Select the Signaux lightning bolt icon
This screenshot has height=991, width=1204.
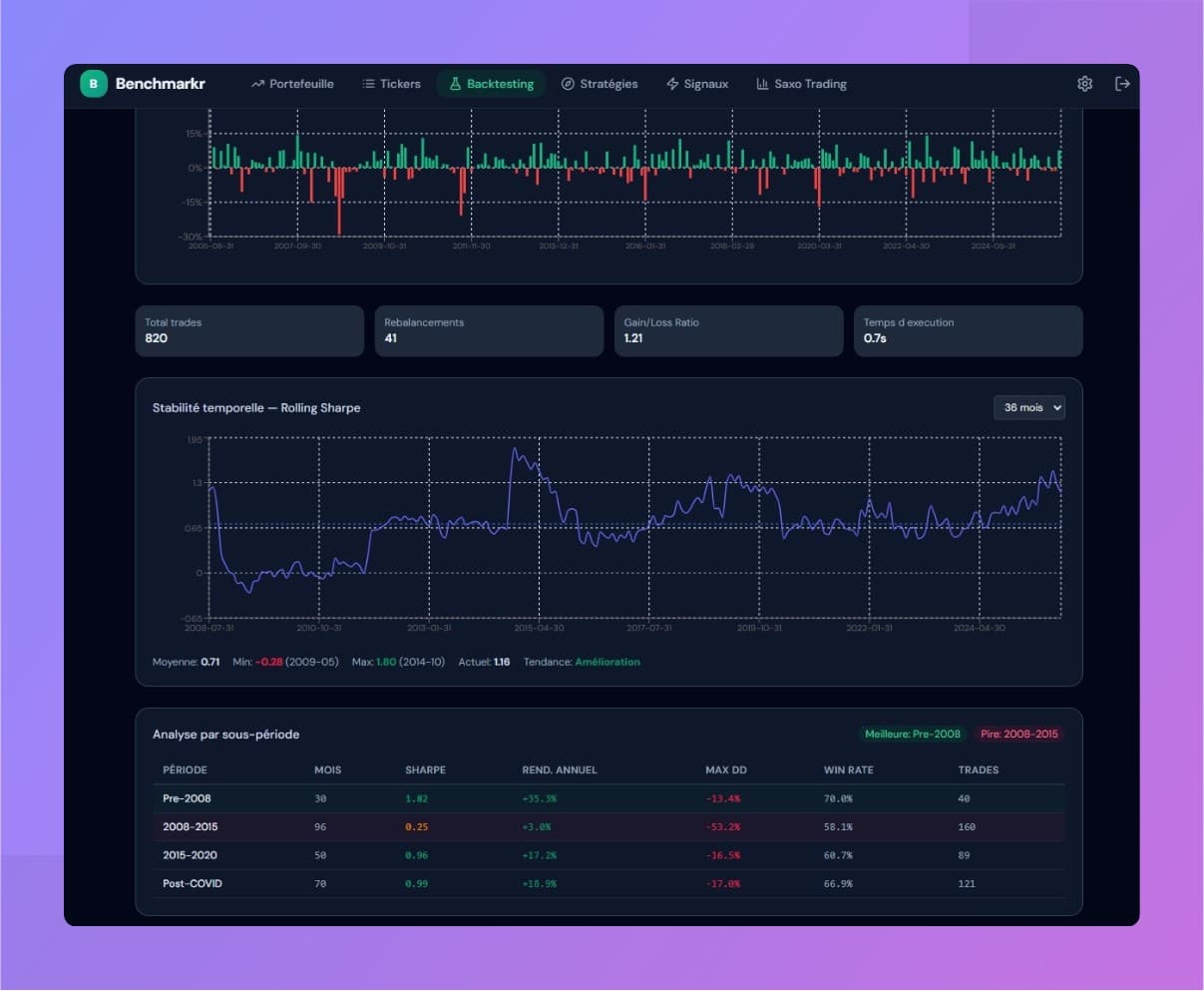(x=670, y=84)
